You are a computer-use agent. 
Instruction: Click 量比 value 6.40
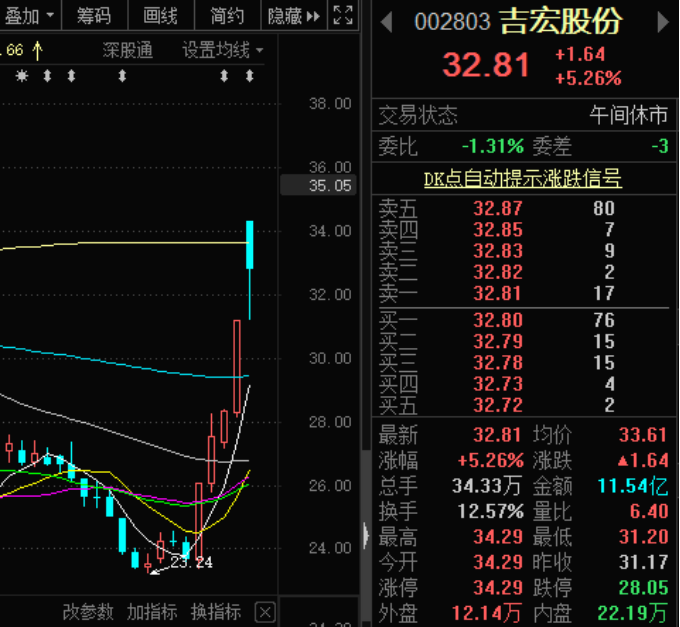(x=649, y=511)
